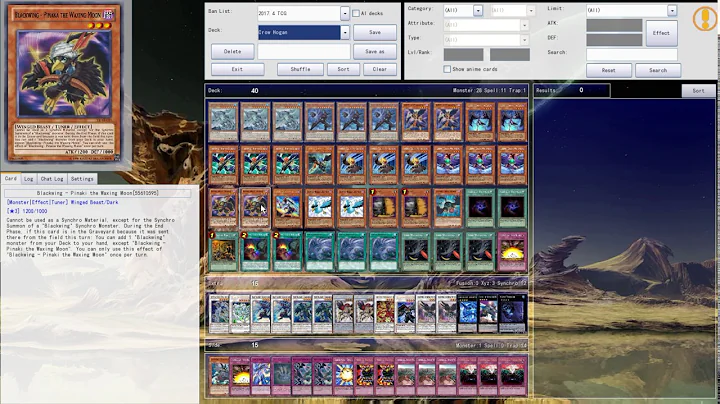Switch to the Log tab
Screen dimensions: 720x404
[x=28, y=179]
